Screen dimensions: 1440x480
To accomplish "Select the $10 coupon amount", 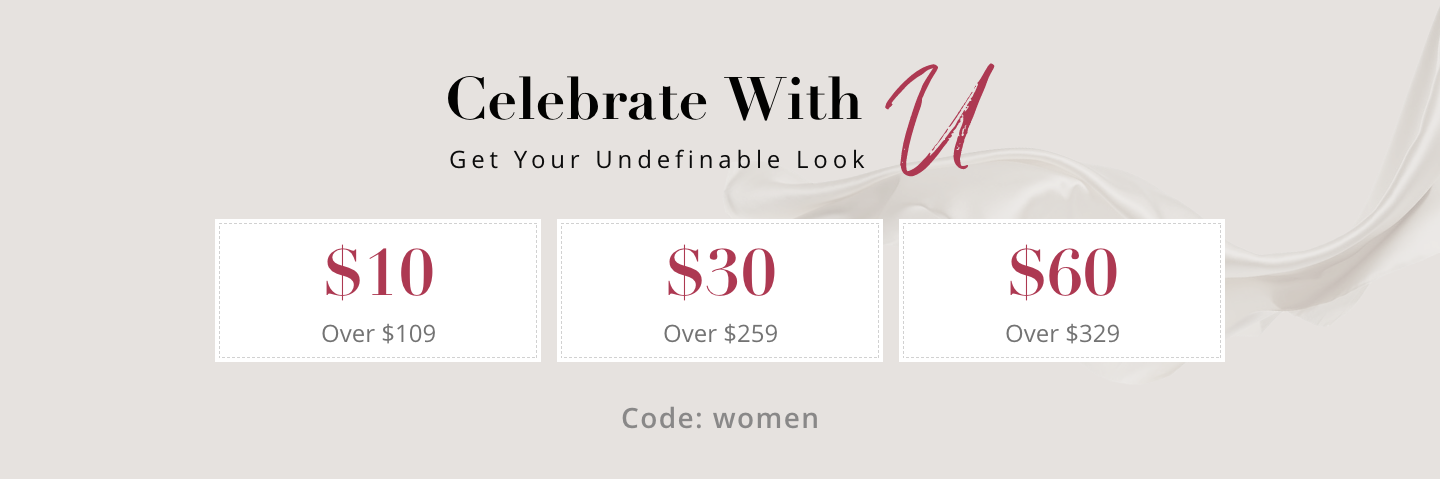I will (x=379, y=272).
